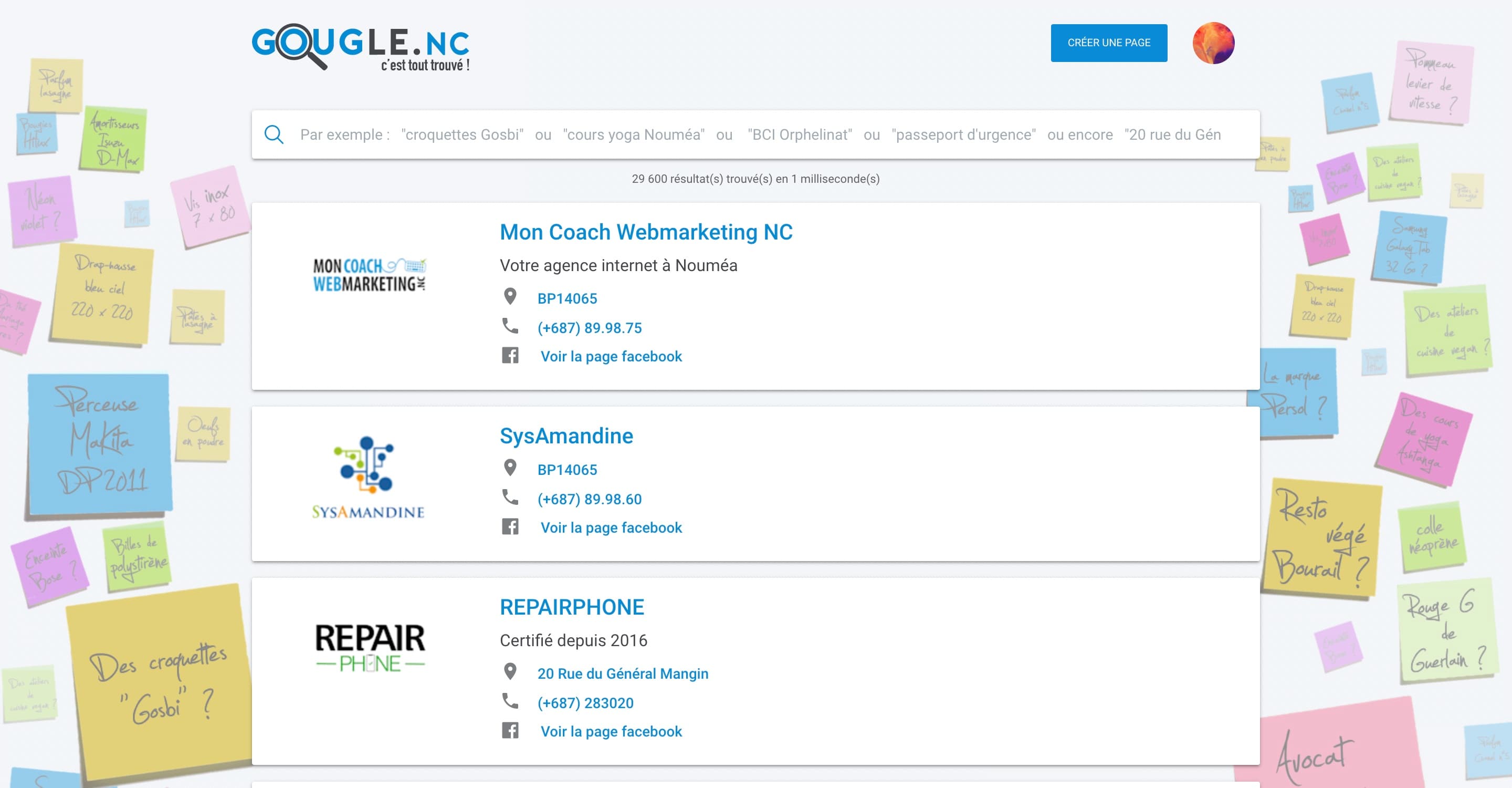Click Mon Coach Webmarketing logo thumbnail
The width and height of the screenshot is (1512, 788).
pos(369,274)
